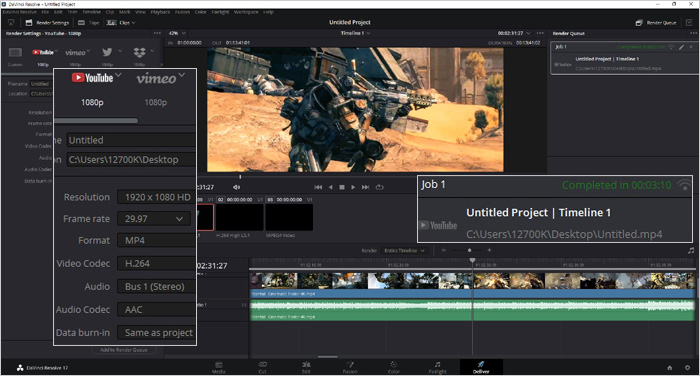This screenshot has width=700, height=376.
Task: Open the Edit menu in the menu bar
Action: coord(58,12)
